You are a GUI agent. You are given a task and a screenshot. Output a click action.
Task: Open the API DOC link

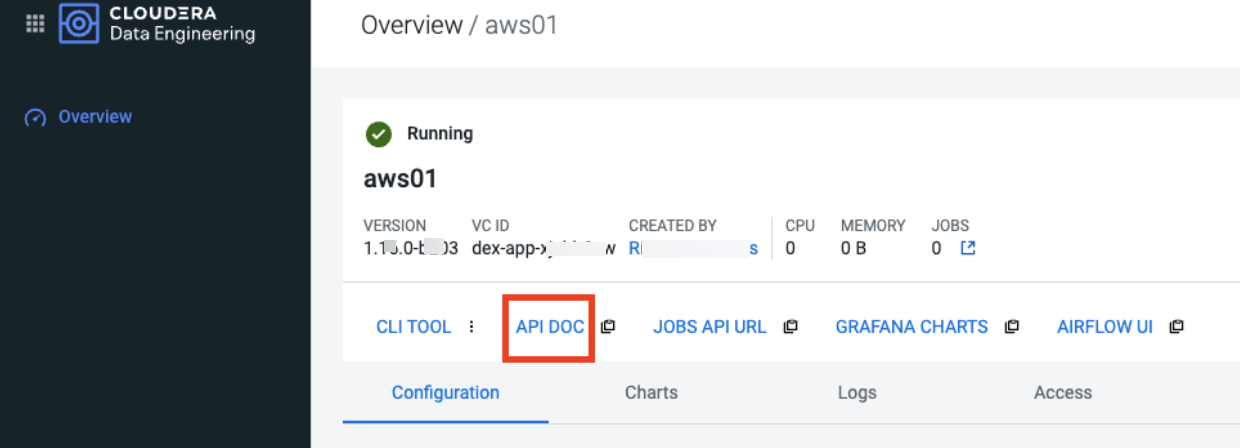[550, 327]
